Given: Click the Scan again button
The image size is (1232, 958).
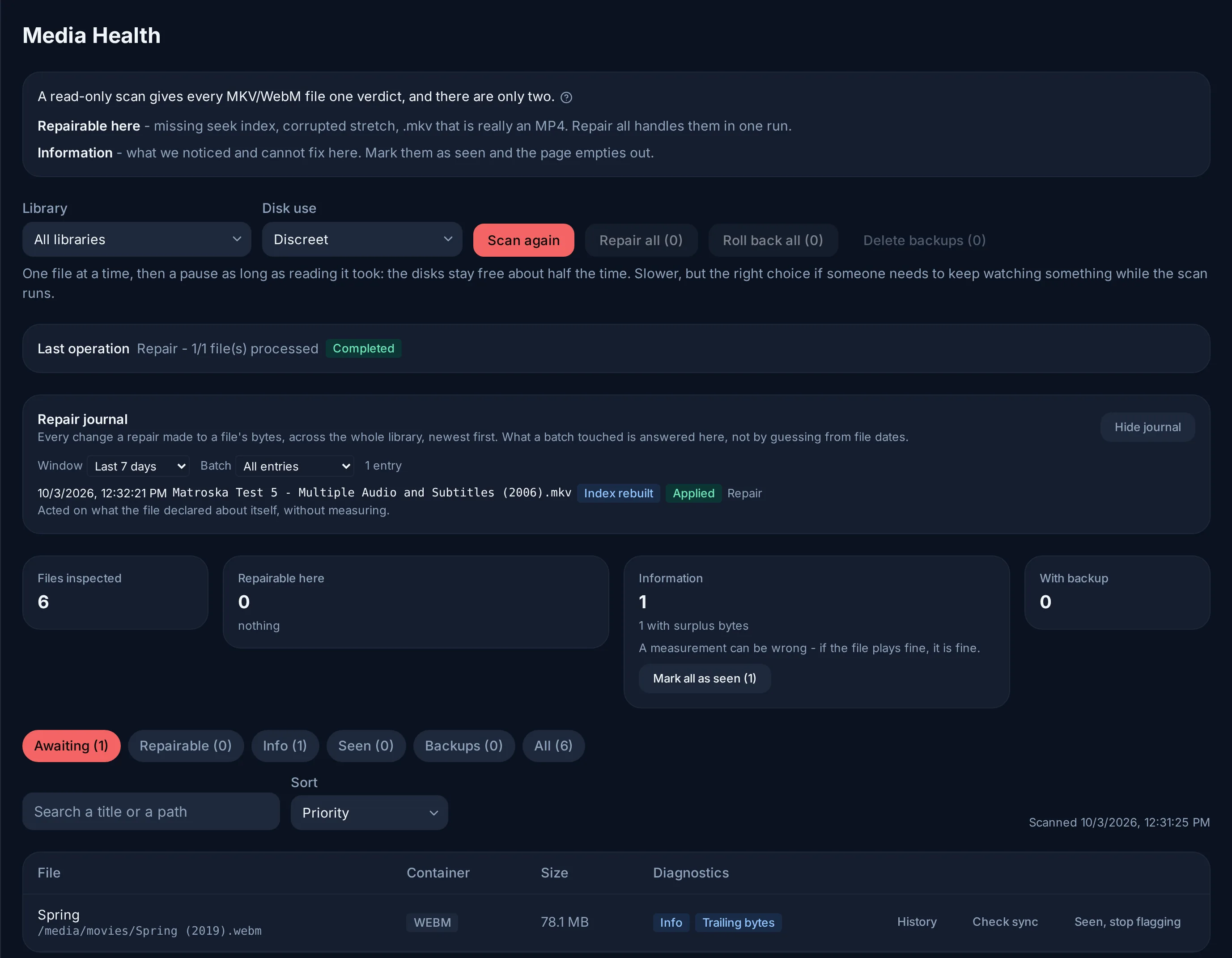Looking at the screenshot, I should (523, 240).
